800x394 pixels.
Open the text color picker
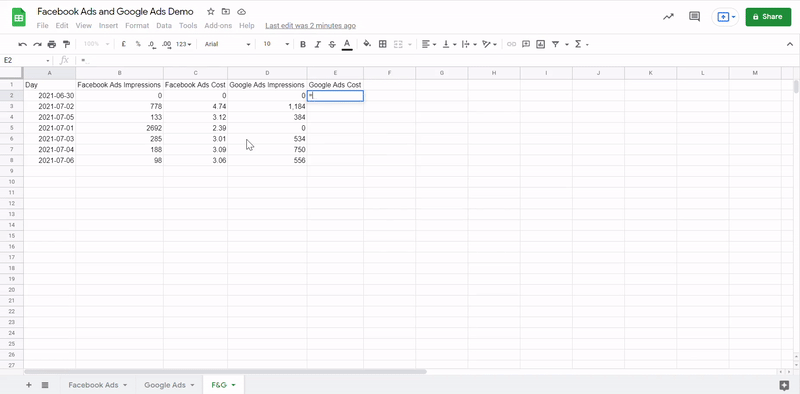click(347, 44)
